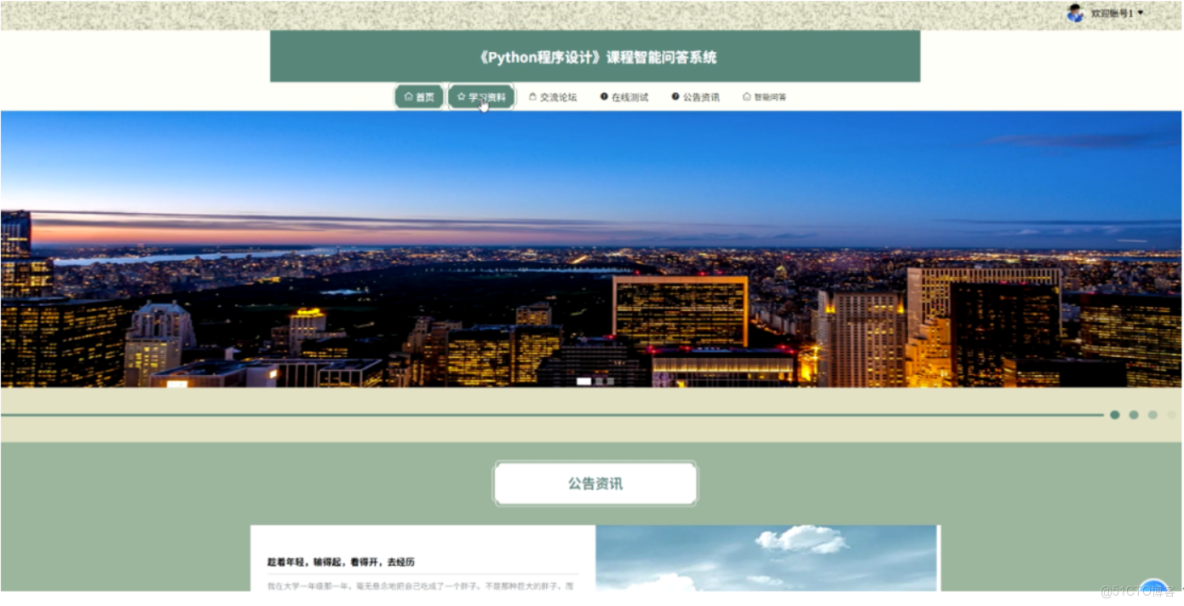Expand the 欢迎账号1 account dropdown
The width and height of the screenshot is (1184, 606).
pyautogui.click(x=1141, y=11)
